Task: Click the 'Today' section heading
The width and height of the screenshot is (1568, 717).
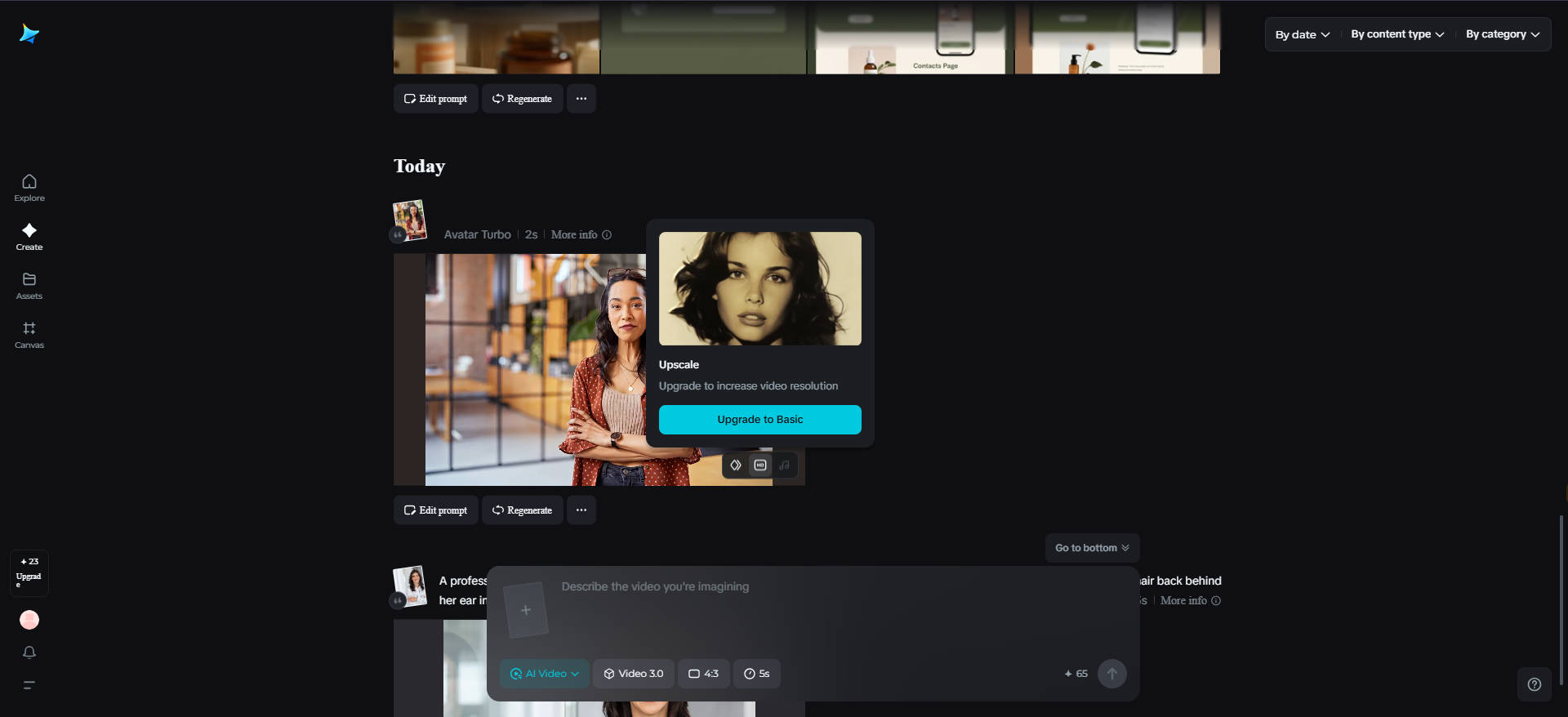Action: tap(420, 167)
